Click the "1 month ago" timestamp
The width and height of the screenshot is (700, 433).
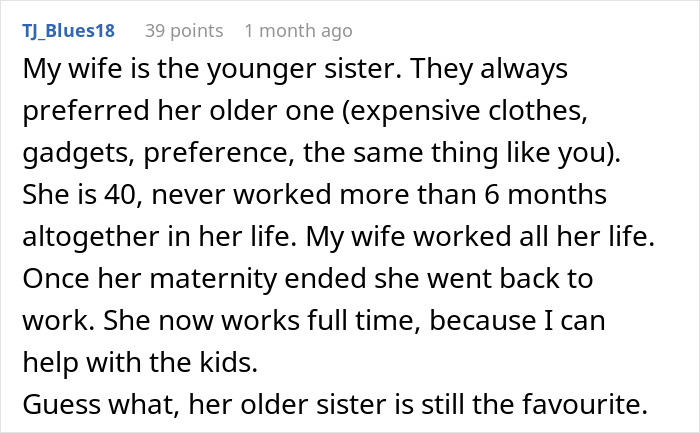click(298, 31)
